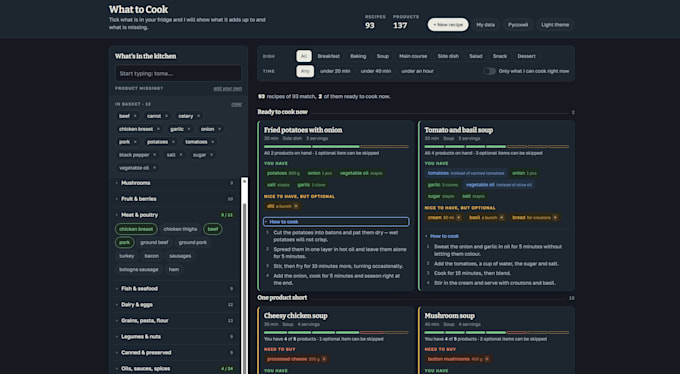Image resolution: width=680 pixels, height=374 pixels.
Task: Click the × on the tomatoes basket chip
Action: click(212, 142)
